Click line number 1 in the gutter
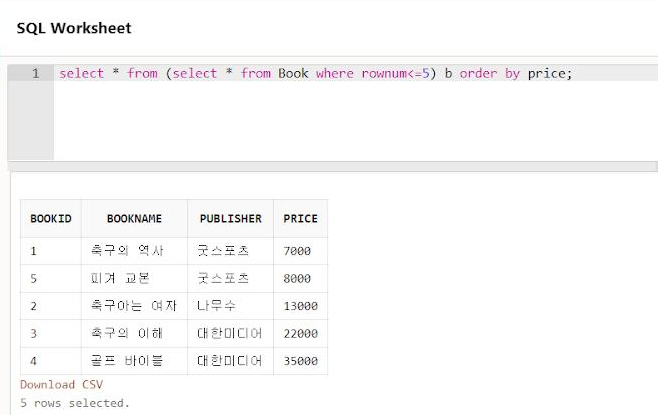 pos(36,73)
